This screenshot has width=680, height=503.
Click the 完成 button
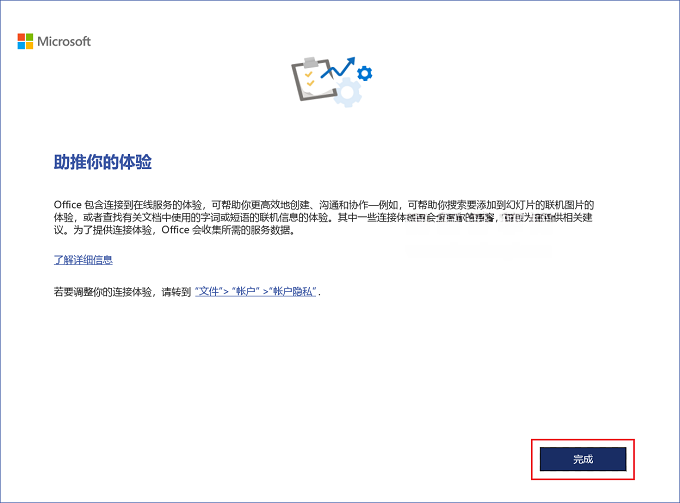[583, 459]
